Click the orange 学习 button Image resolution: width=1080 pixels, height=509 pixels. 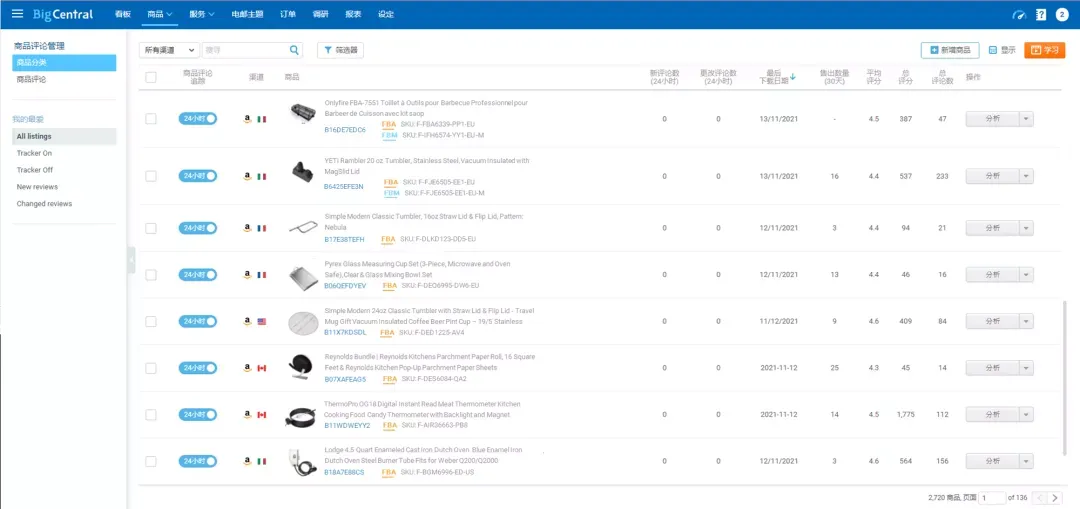pos(1045,50)
